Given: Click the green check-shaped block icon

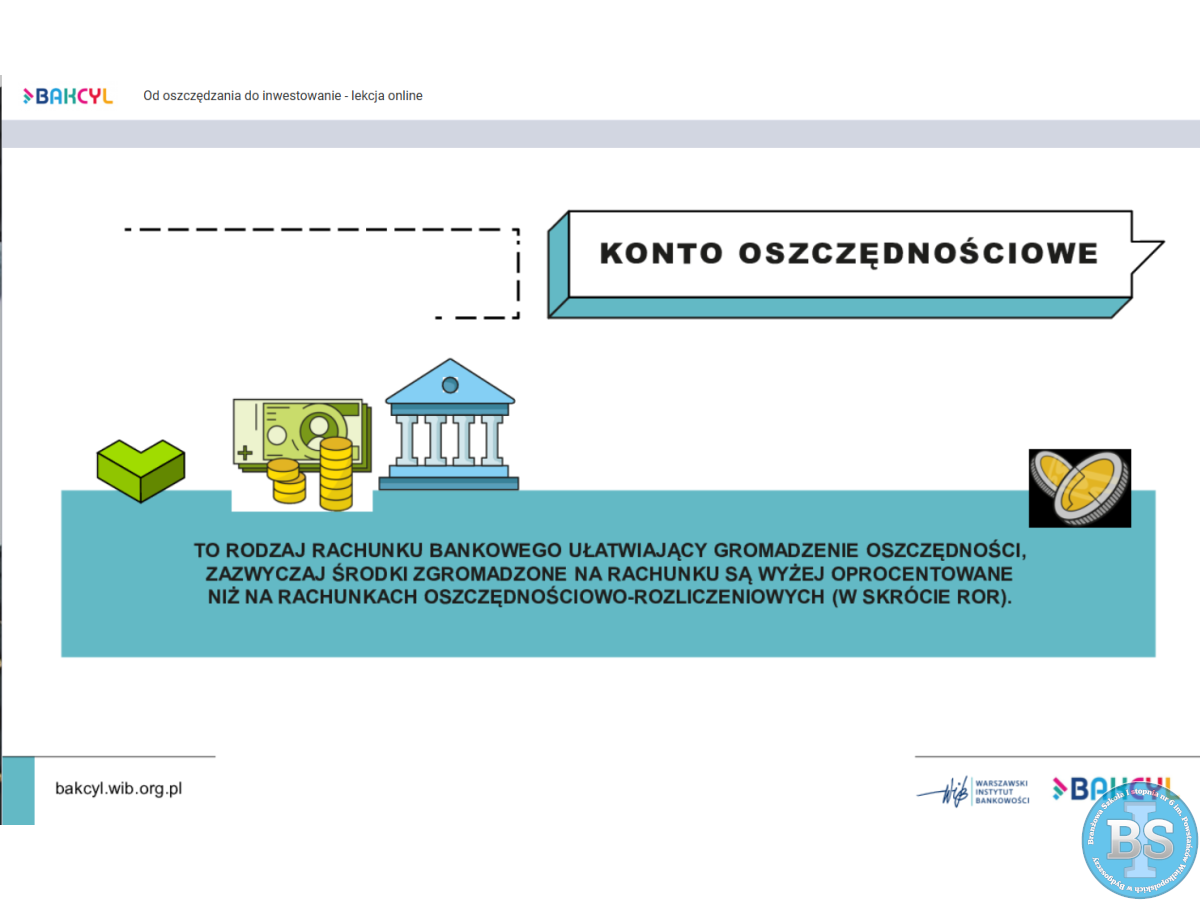Looking at the screenshot, I should coord(140,468).
